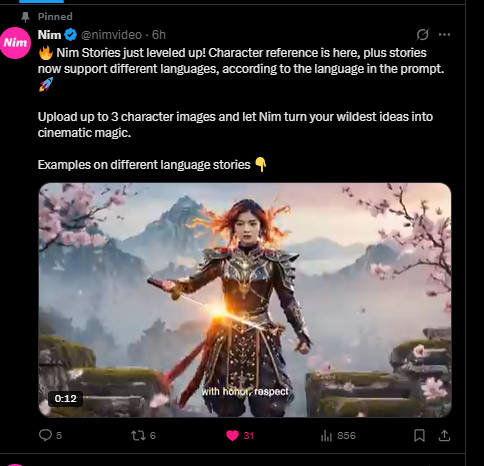Click the Nim display name
This screenshot has height=466, width=484.
tap(49, 35)
